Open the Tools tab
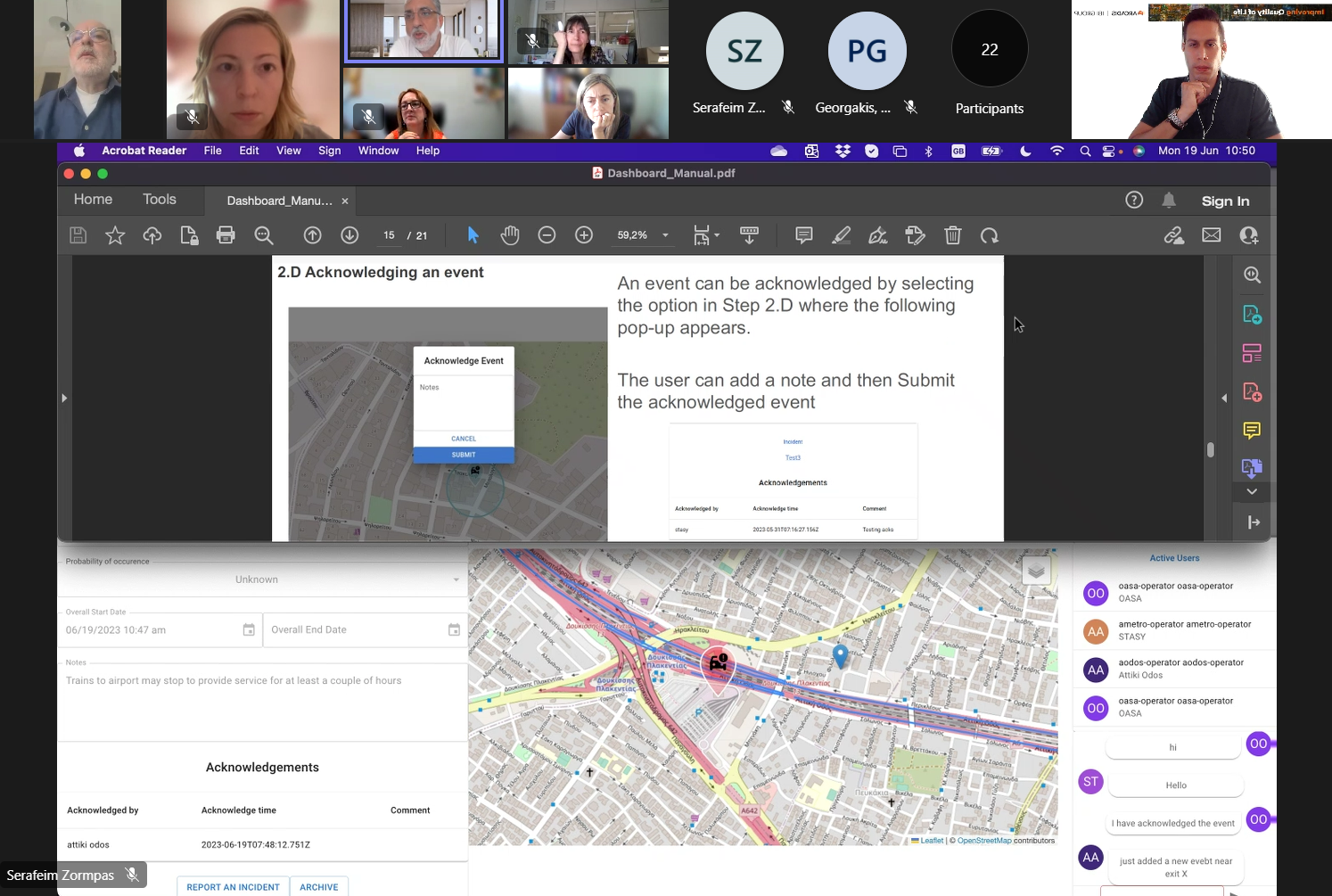The width and height of the screenshot is (1332, 896). click(160, 200)
